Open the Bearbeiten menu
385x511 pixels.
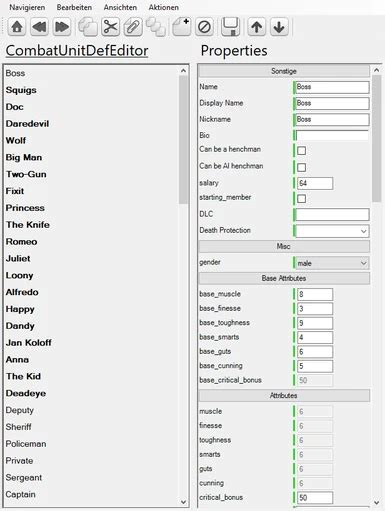(x=74, y=7)
